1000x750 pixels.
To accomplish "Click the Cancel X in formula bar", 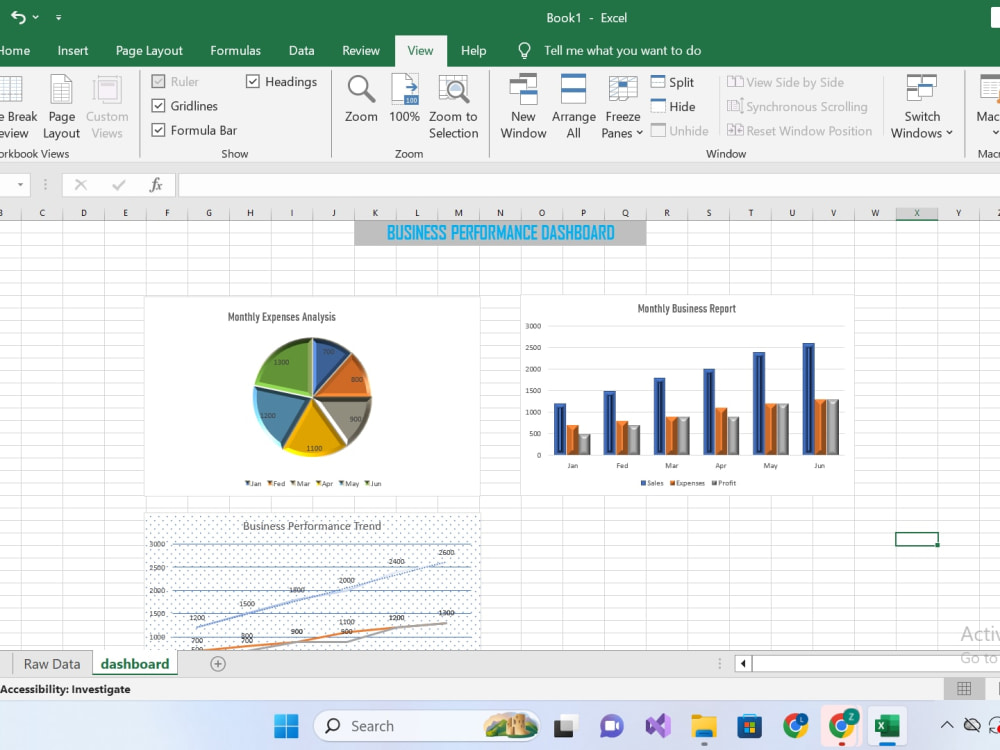I will (80, 185).
